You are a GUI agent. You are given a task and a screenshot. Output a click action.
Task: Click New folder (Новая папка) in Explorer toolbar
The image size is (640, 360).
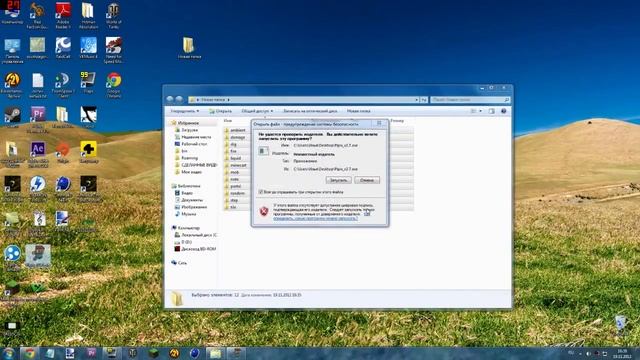click(x=358, y=111)
